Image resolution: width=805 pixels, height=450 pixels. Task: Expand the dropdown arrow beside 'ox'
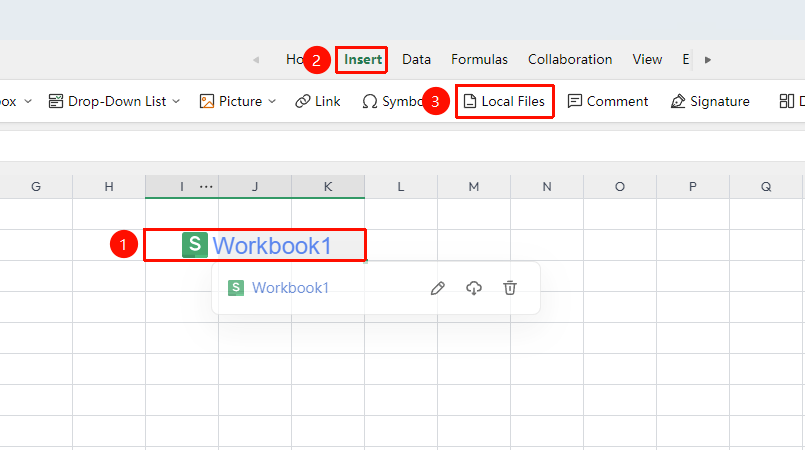tap(28, 102)
